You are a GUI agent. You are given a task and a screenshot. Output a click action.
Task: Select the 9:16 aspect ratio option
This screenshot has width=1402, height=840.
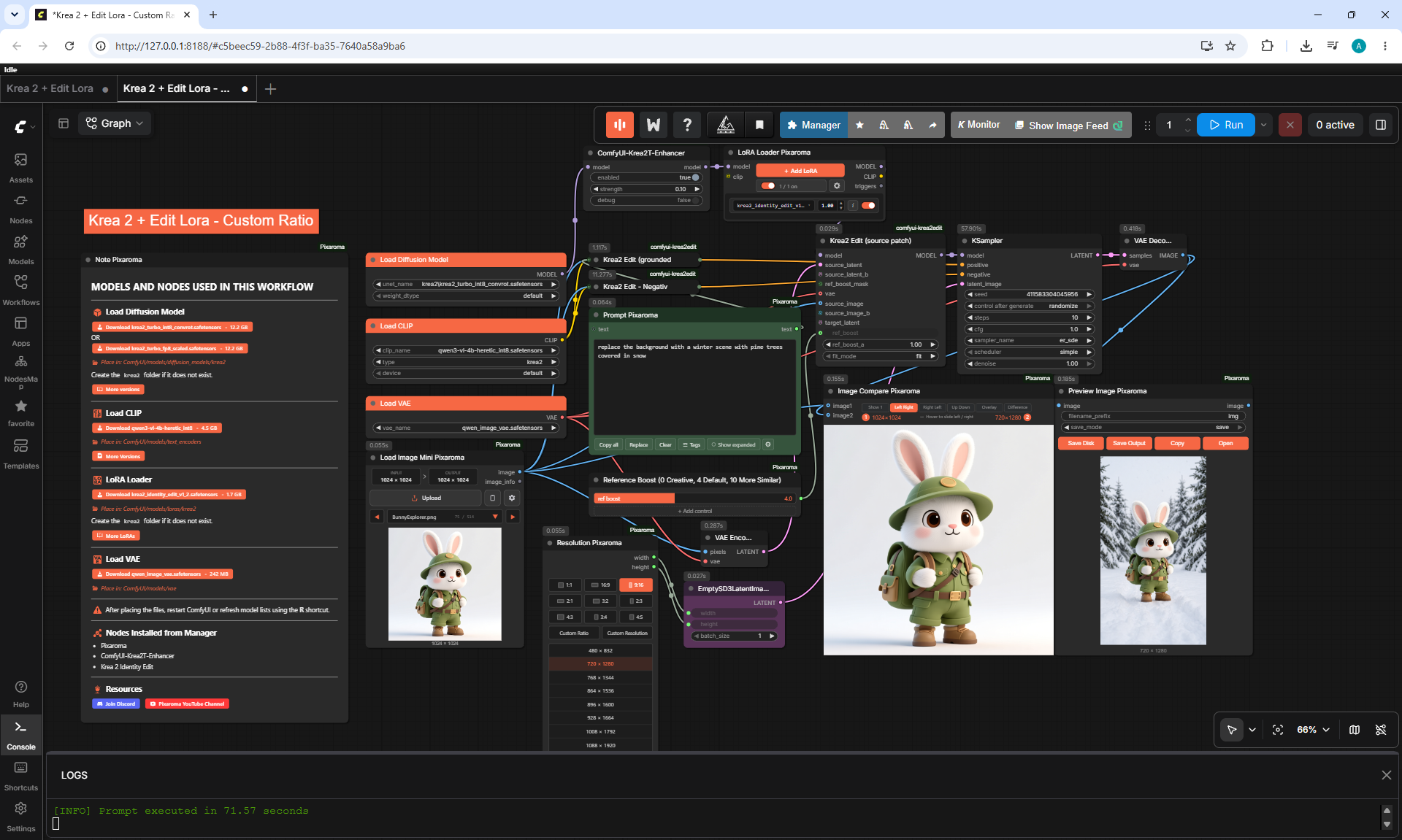(x=635, y=585)
